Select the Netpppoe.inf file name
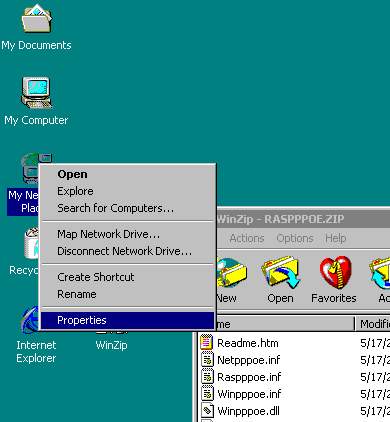The width and height of the screenshot is (390, 422). (x=249, y=360)
